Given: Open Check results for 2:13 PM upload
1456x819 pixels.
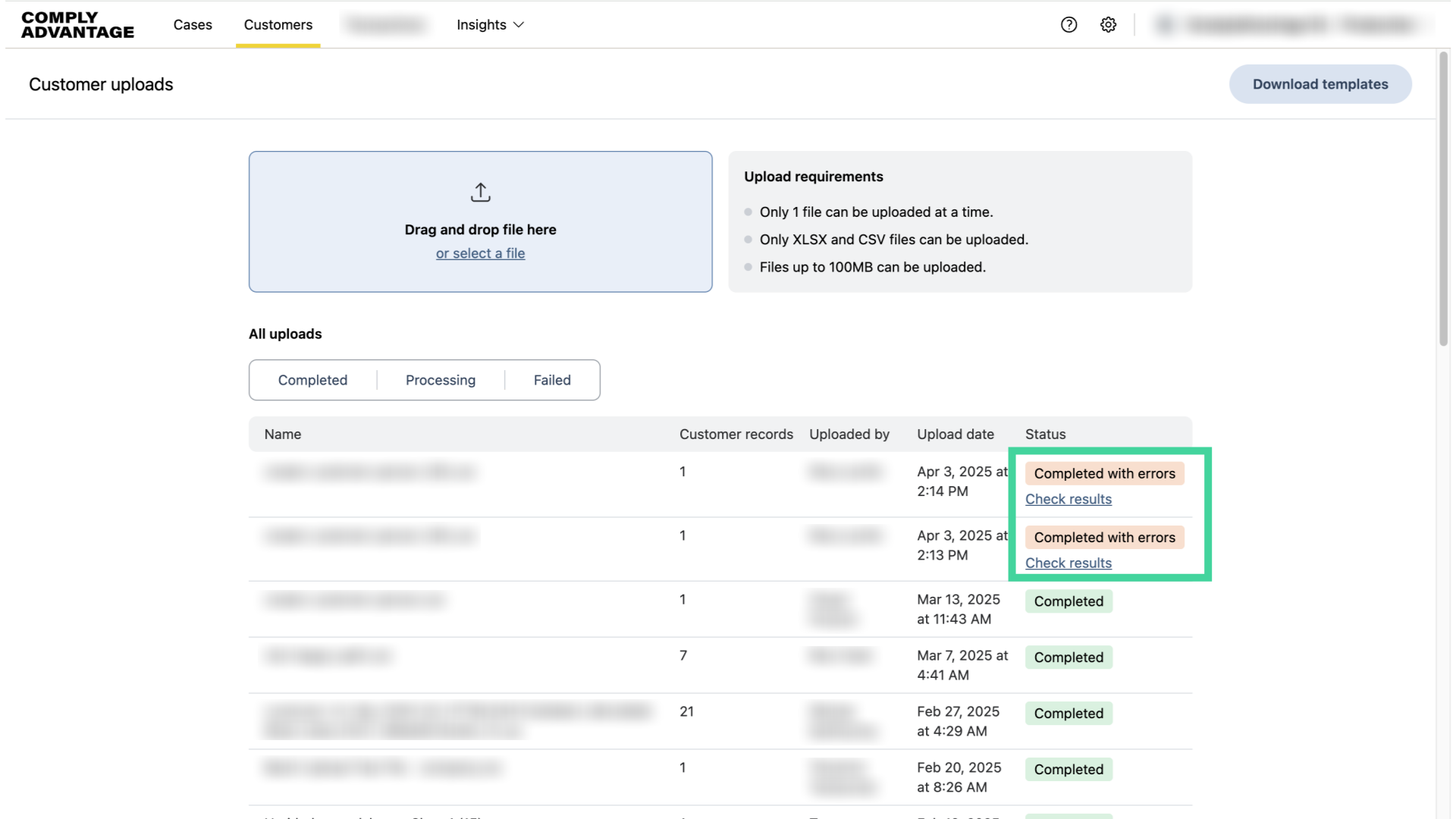Looking at the screenshot, I should point(1068,563).
